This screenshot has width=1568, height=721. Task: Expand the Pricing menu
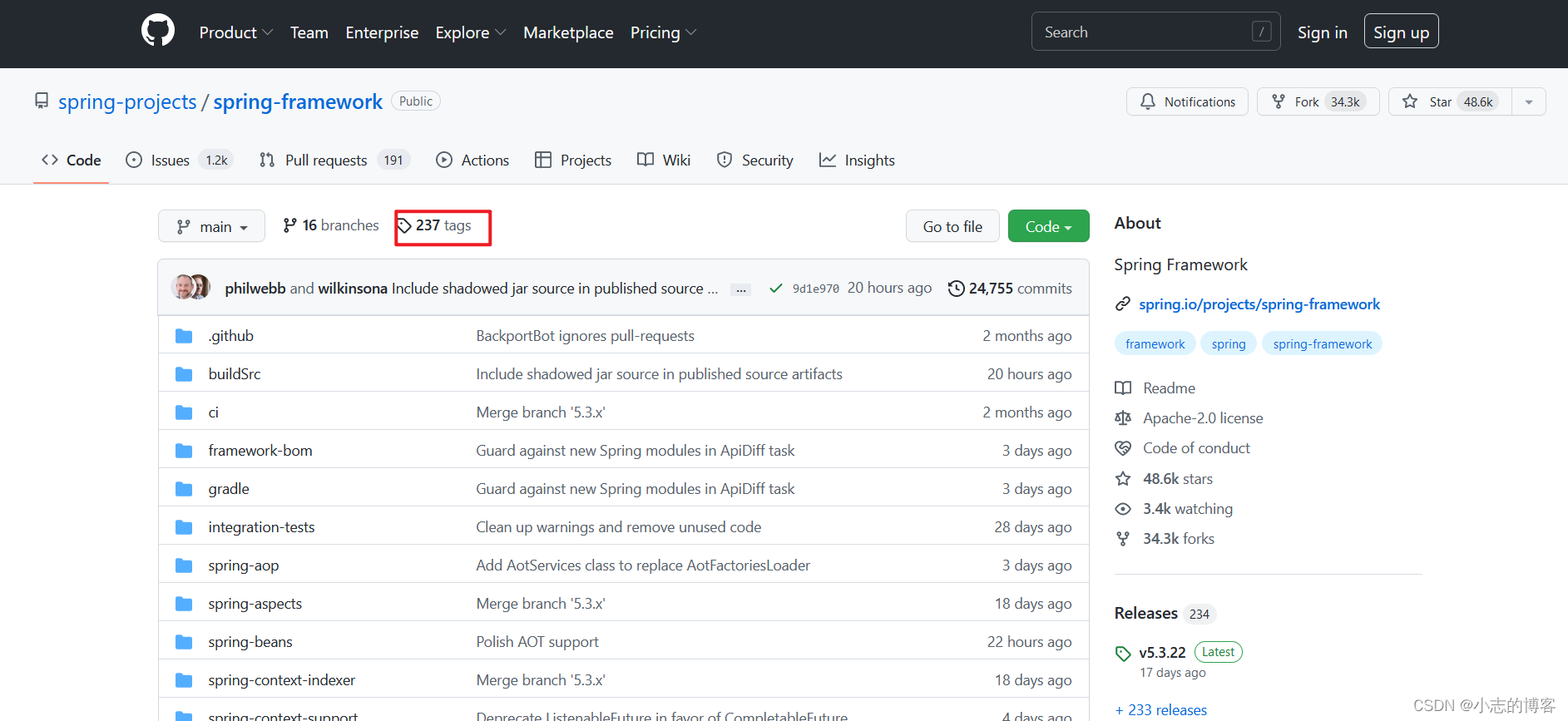tap(663, 32)
